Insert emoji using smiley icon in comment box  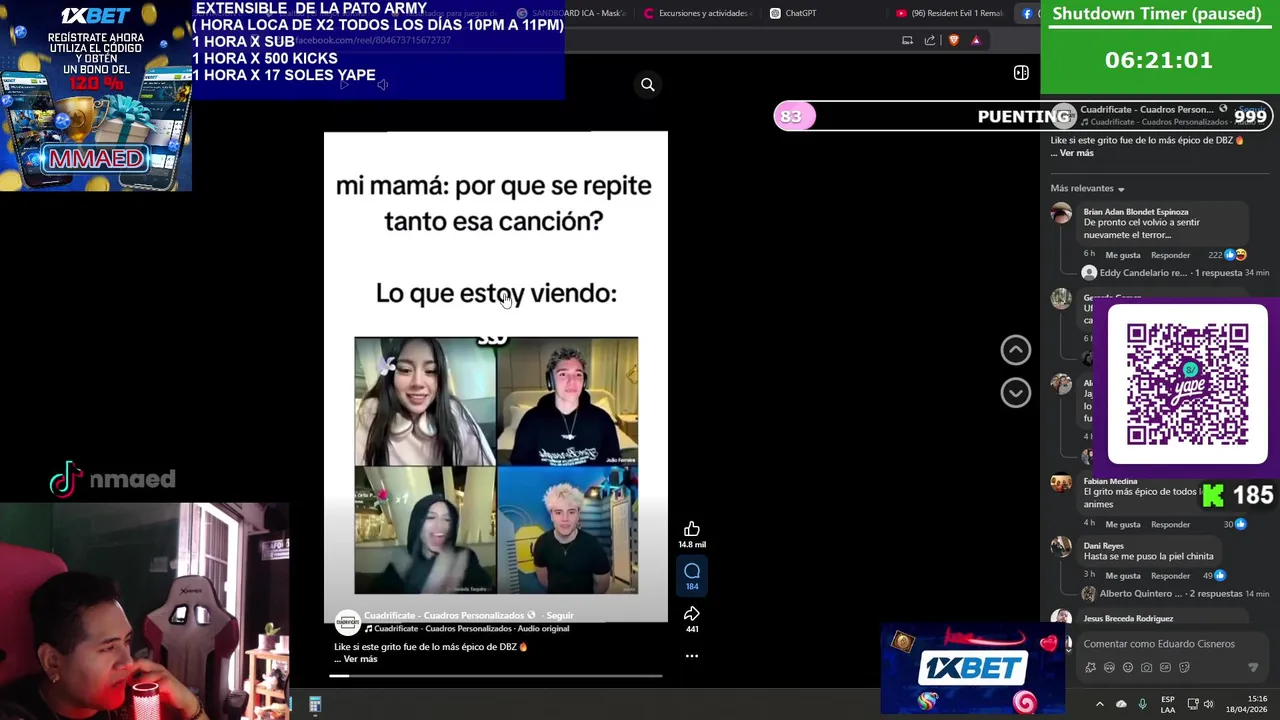coord(1128,667)
